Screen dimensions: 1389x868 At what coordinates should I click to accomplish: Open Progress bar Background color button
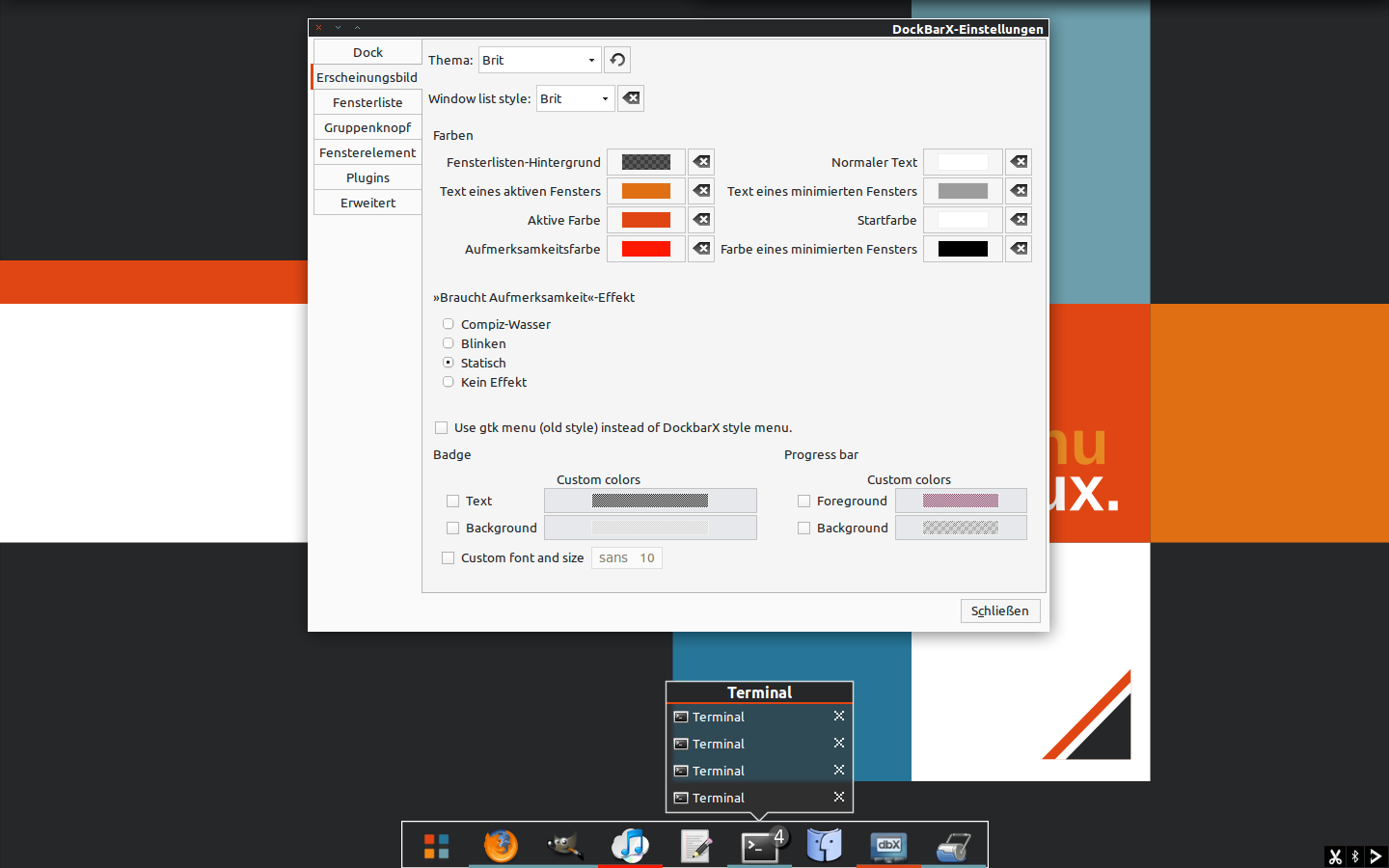(x=961, y=528)
